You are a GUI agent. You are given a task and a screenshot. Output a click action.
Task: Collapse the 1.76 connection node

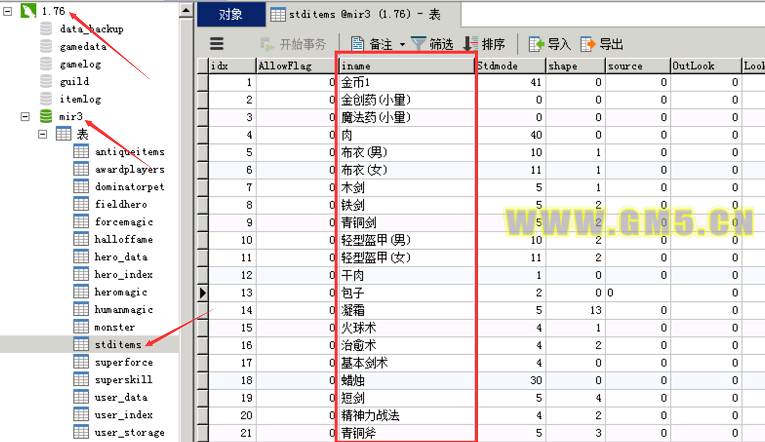tap(8, 11)
